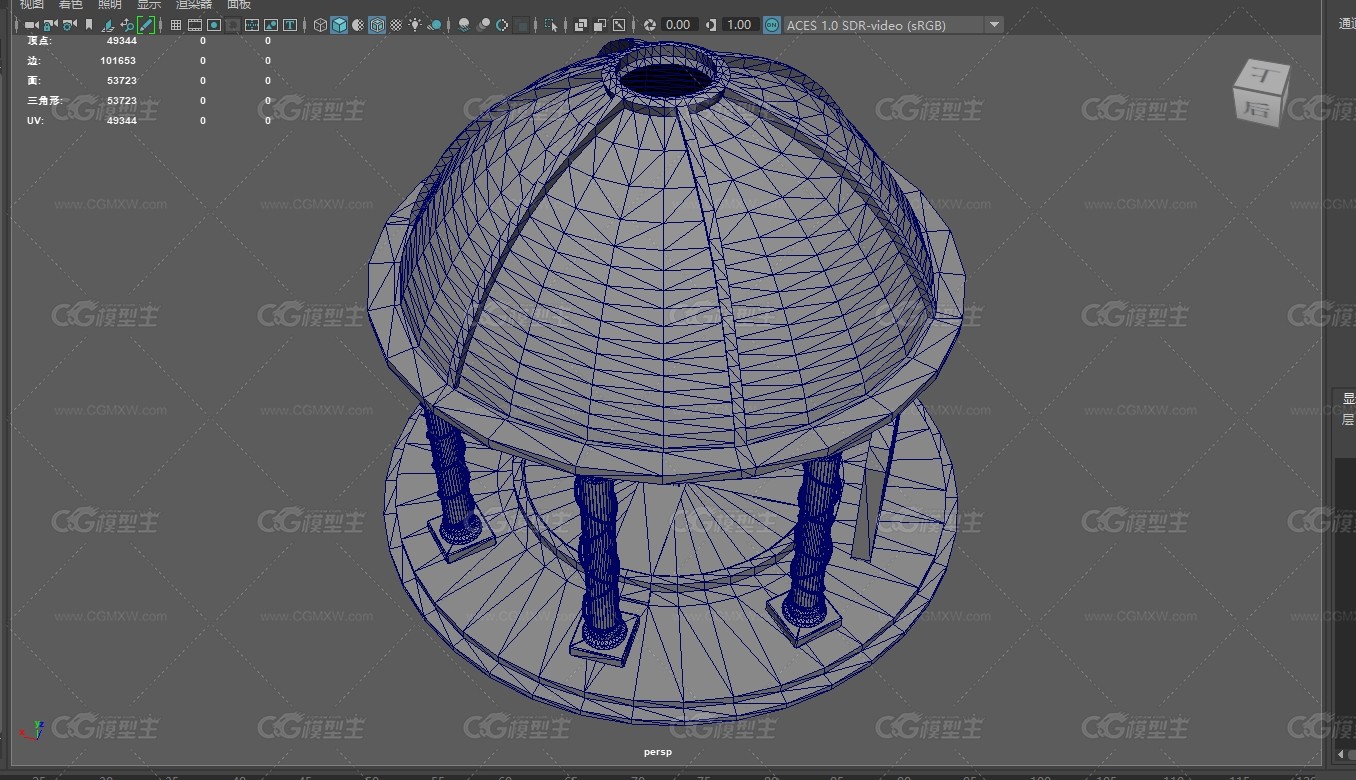Click the Lock Camera icon
The height and width of the screenshot is (780, 1356).
[50, 25]
